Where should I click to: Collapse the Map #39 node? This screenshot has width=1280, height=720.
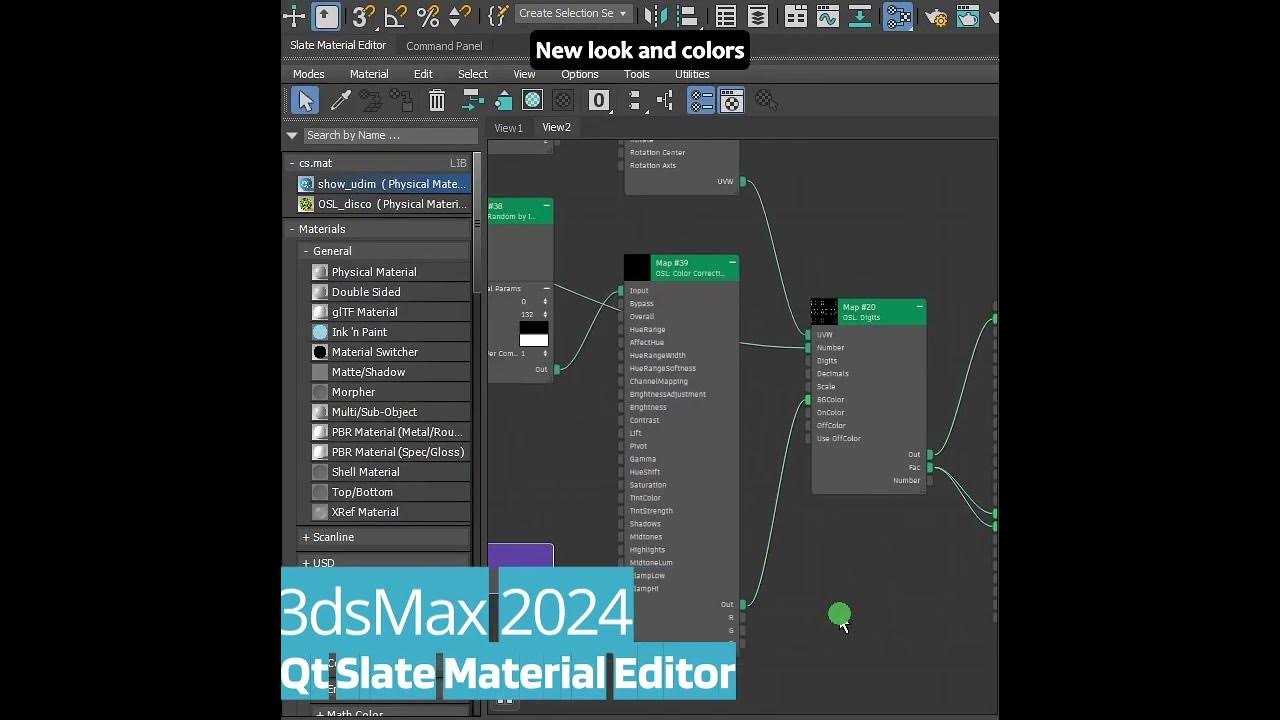pos(733,262)
